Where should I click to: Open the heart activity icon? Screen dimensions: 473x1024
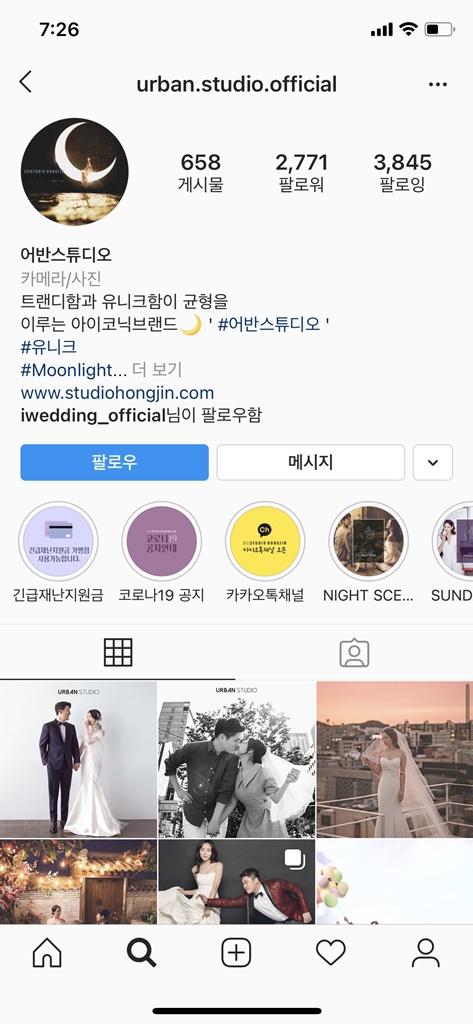(331, 953)
